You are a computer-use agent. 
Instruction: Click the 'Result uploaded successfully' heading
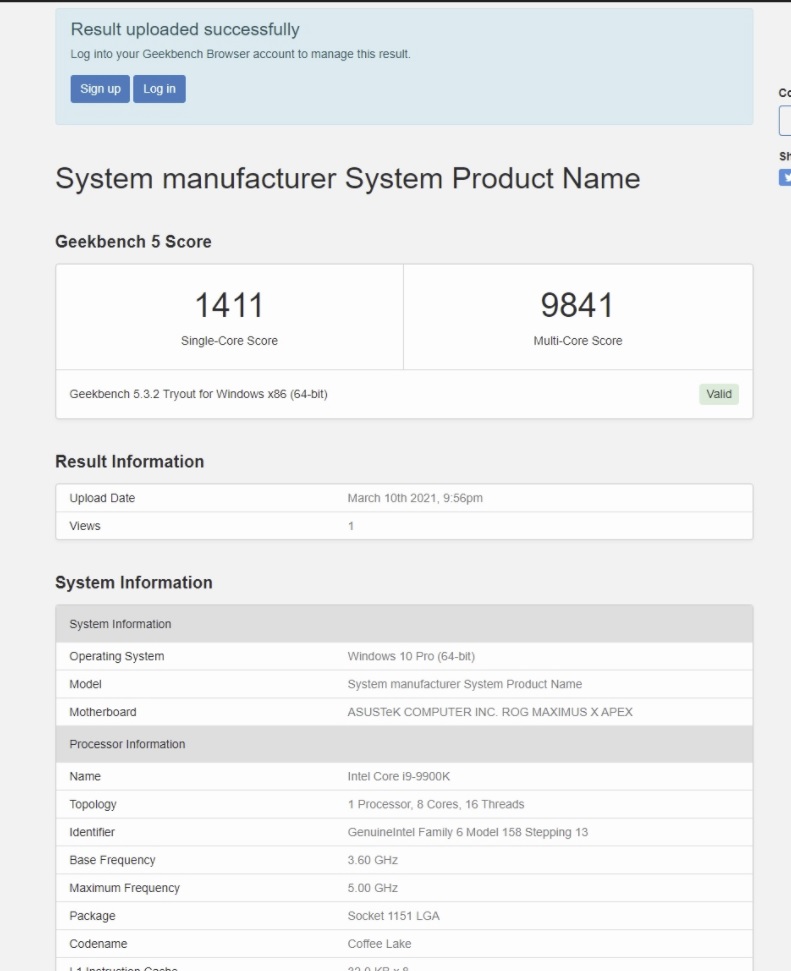185,30
